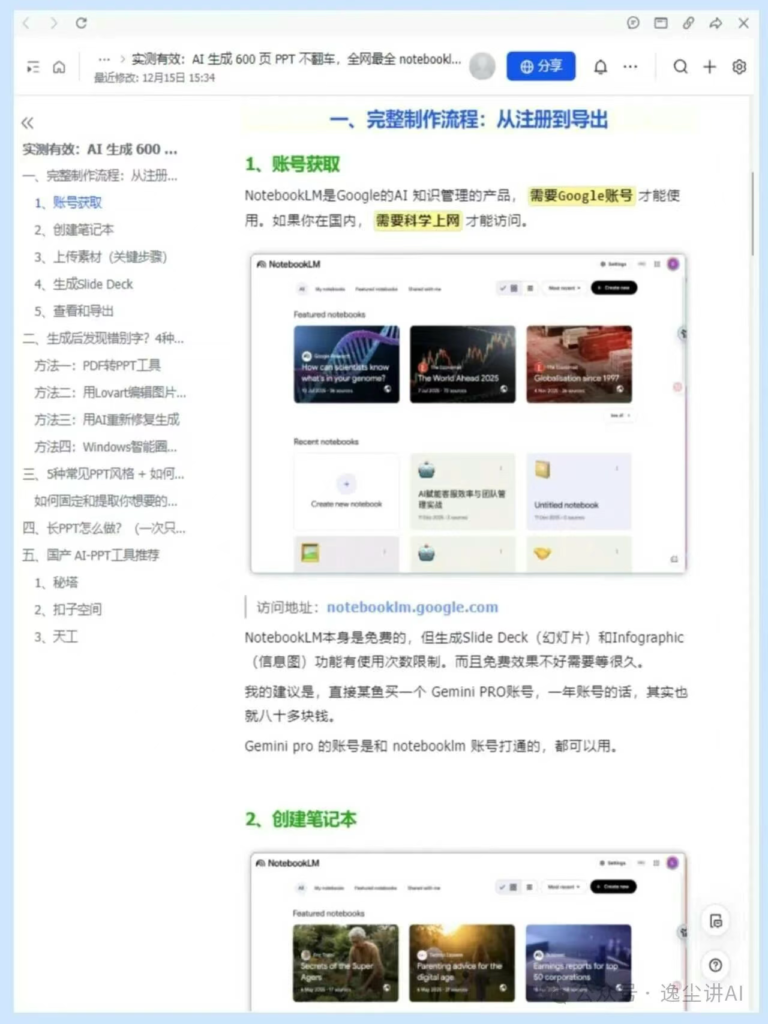The width and height of the screenshot is (768, 1024).
Task: Click highlighted text 需要Google账号
Action: [x=581, y=195]
